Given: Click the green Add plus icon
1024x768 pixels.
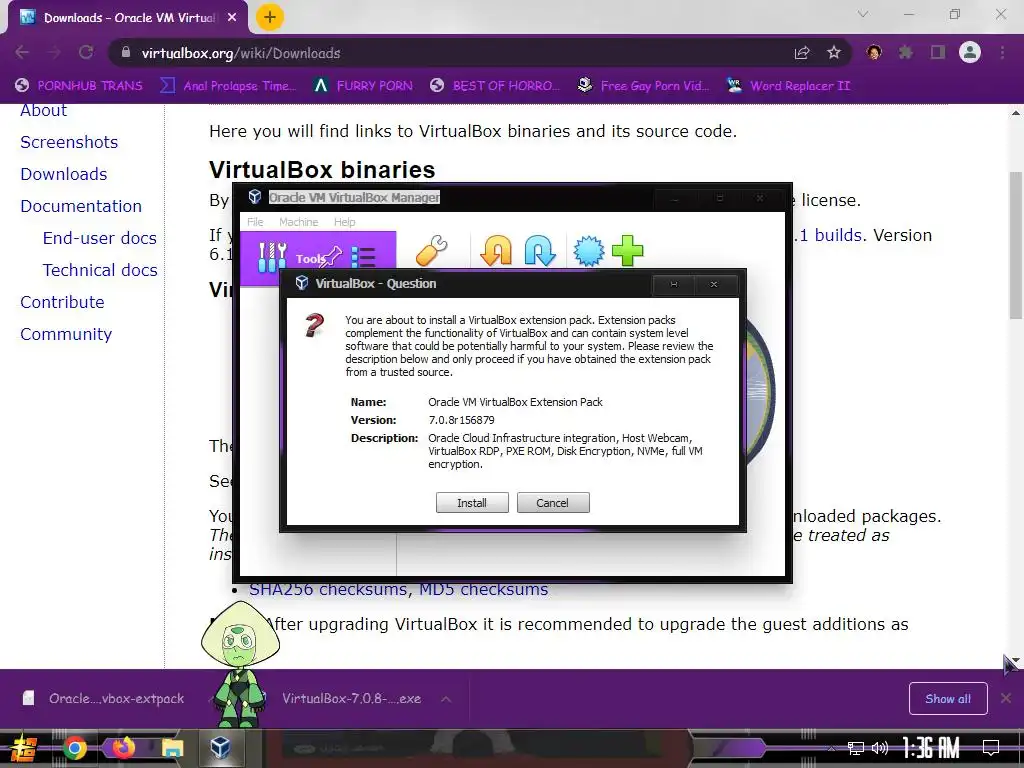Looking at the screenshot, I should click(628, 251).
